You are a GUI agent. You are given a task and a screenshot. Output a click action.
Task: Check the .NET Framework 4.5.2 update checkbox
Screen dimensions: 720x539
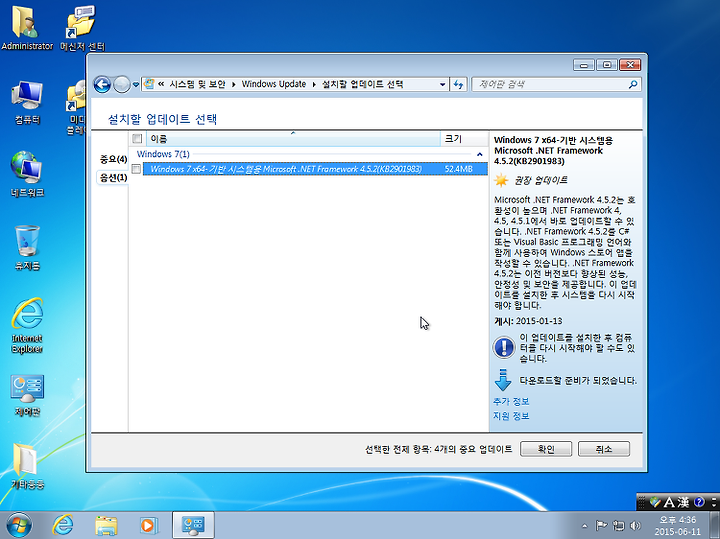click(136, 169)
